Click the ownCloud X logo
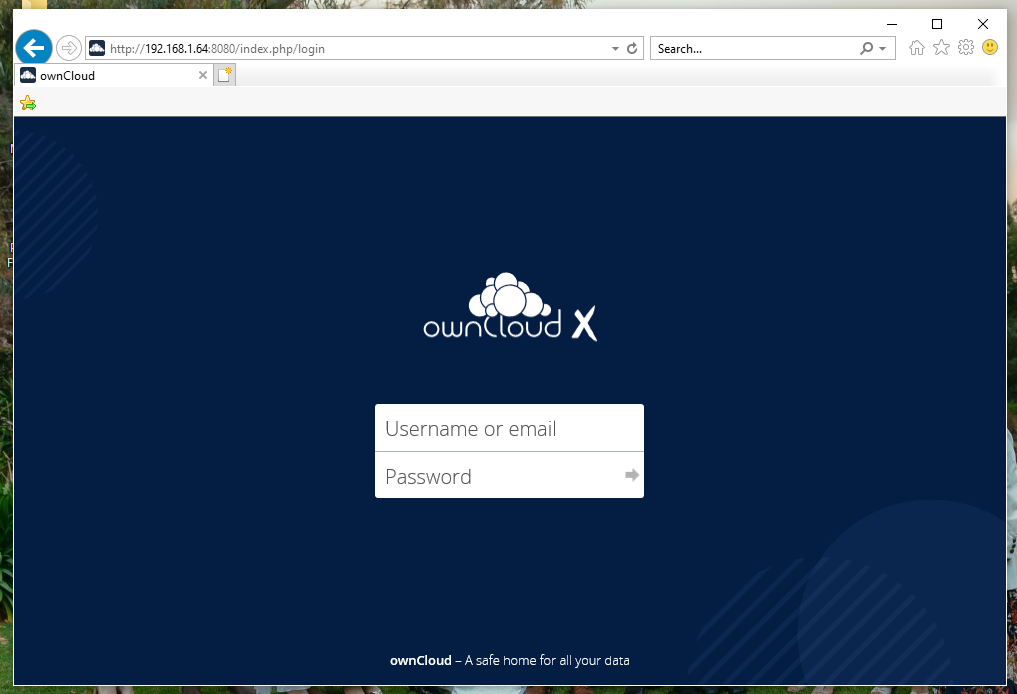Screen dimensions: 1017x694 pyautogui.click(x=508, y=307)
